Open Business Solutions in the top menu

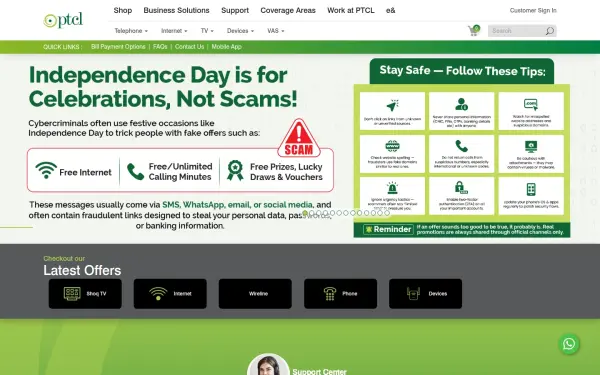(176, 10)
